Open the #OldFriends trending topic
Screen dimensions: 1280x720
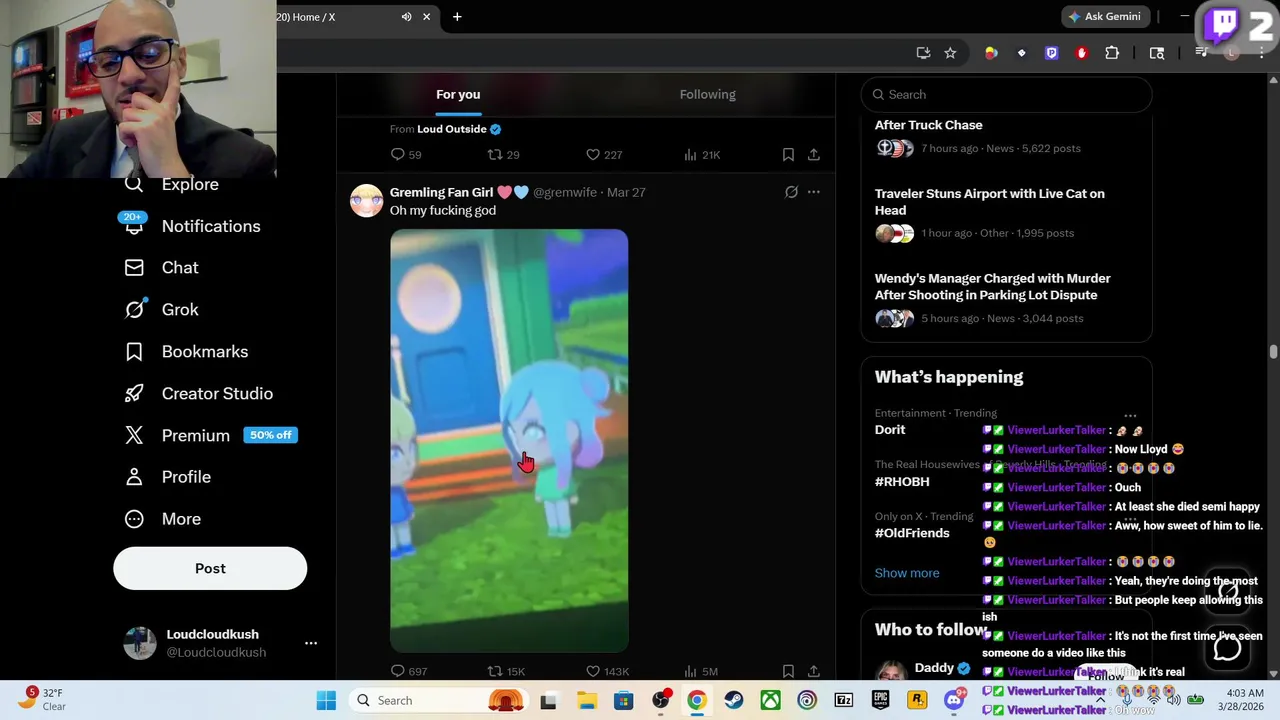pyautogui.click(x=912, y=533)
